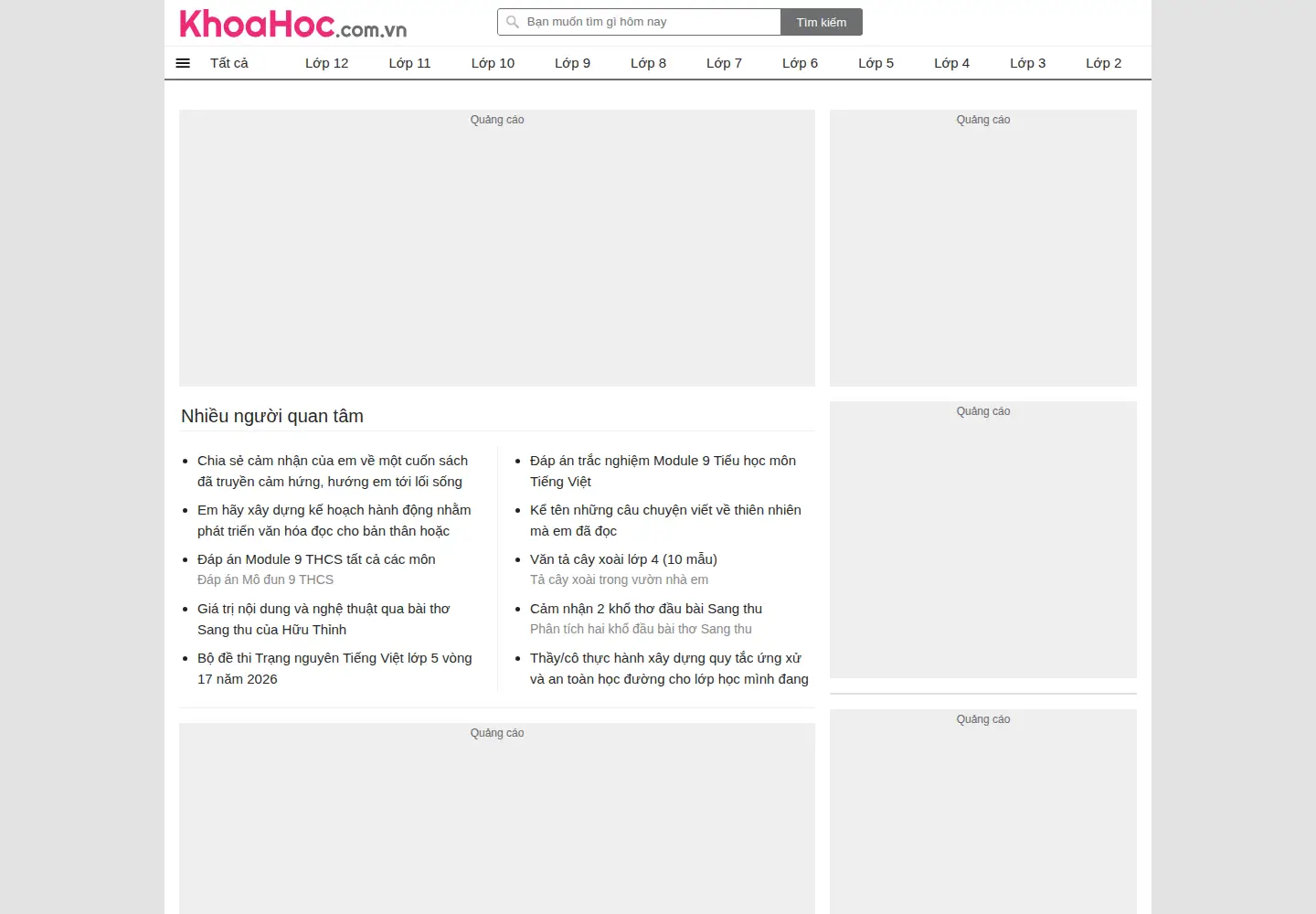Go to 'Lớp 7' category

(725, 63)
